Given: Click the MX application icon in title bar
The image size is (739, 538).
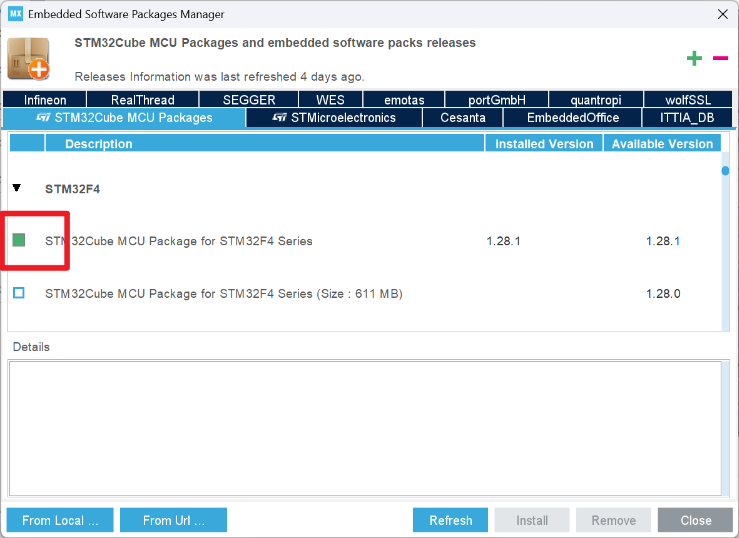Looking at the screenshot, I should (15, 14).
